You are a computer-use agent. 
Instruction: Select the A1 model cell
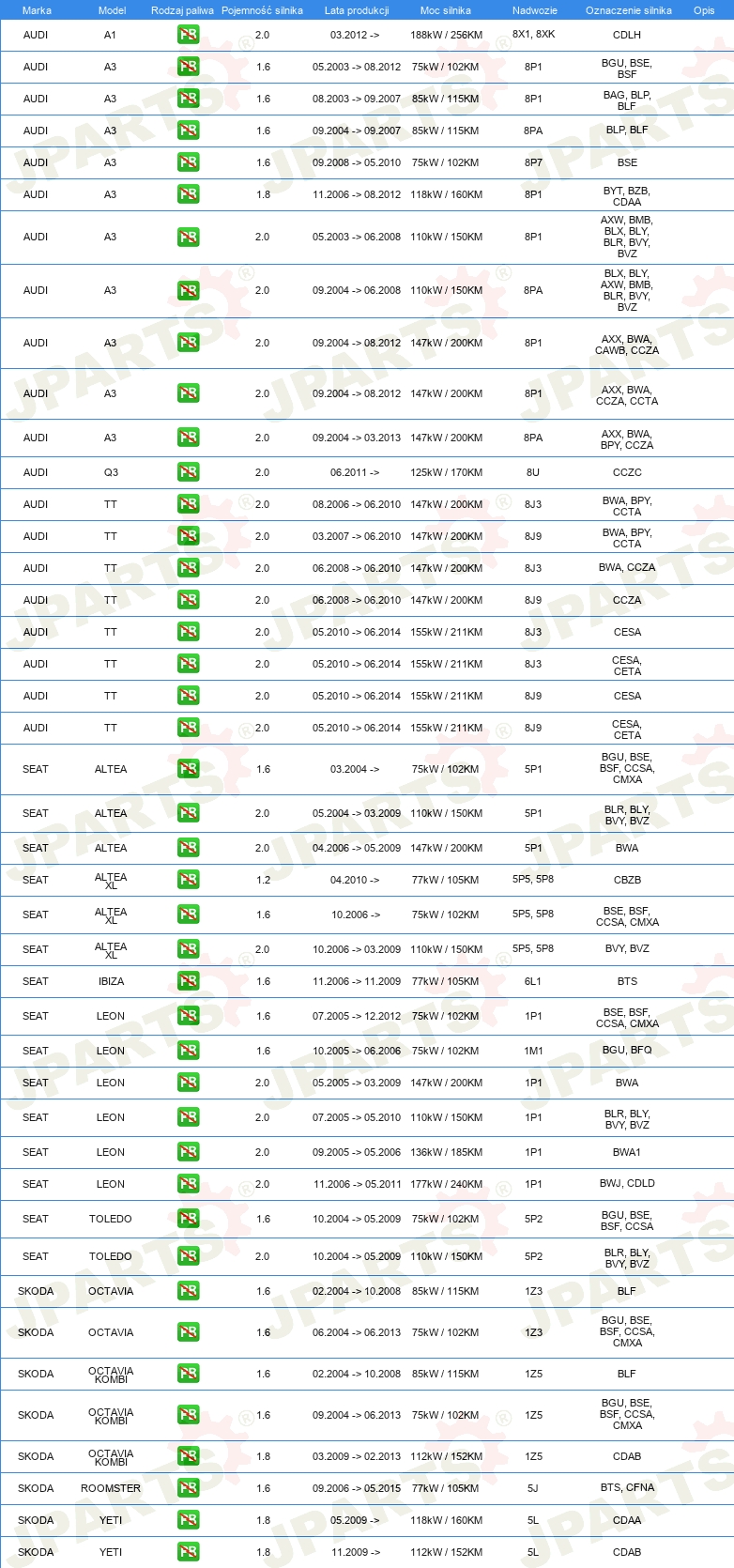[x=111, y=35]
